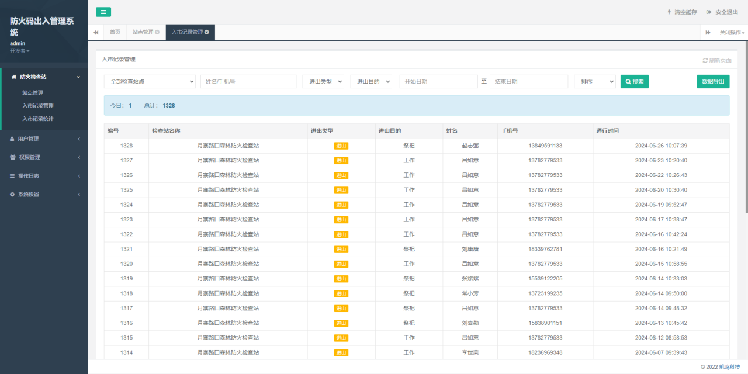748x374 pixels.
Task: Click the orange type badge in row 1328
Action: click(x=341, y=146)
